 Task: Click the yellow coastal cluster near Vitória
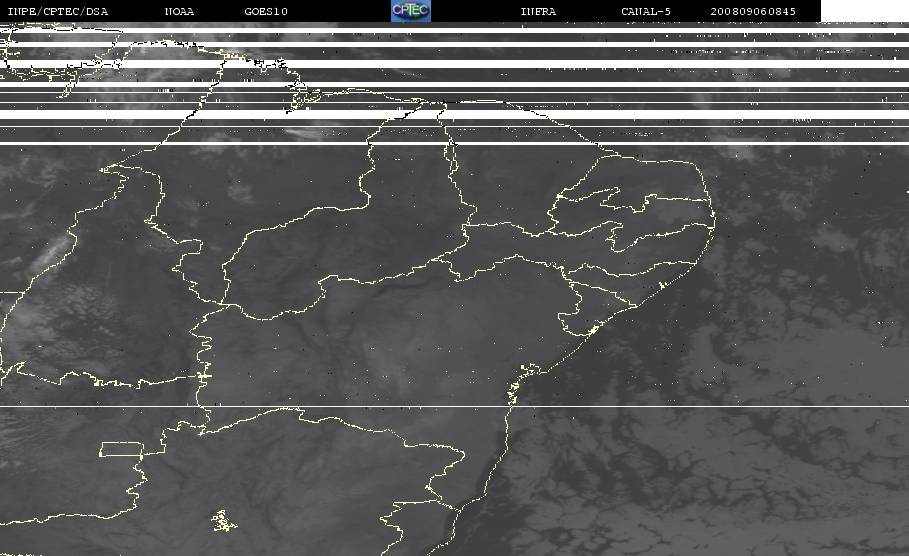529,368
